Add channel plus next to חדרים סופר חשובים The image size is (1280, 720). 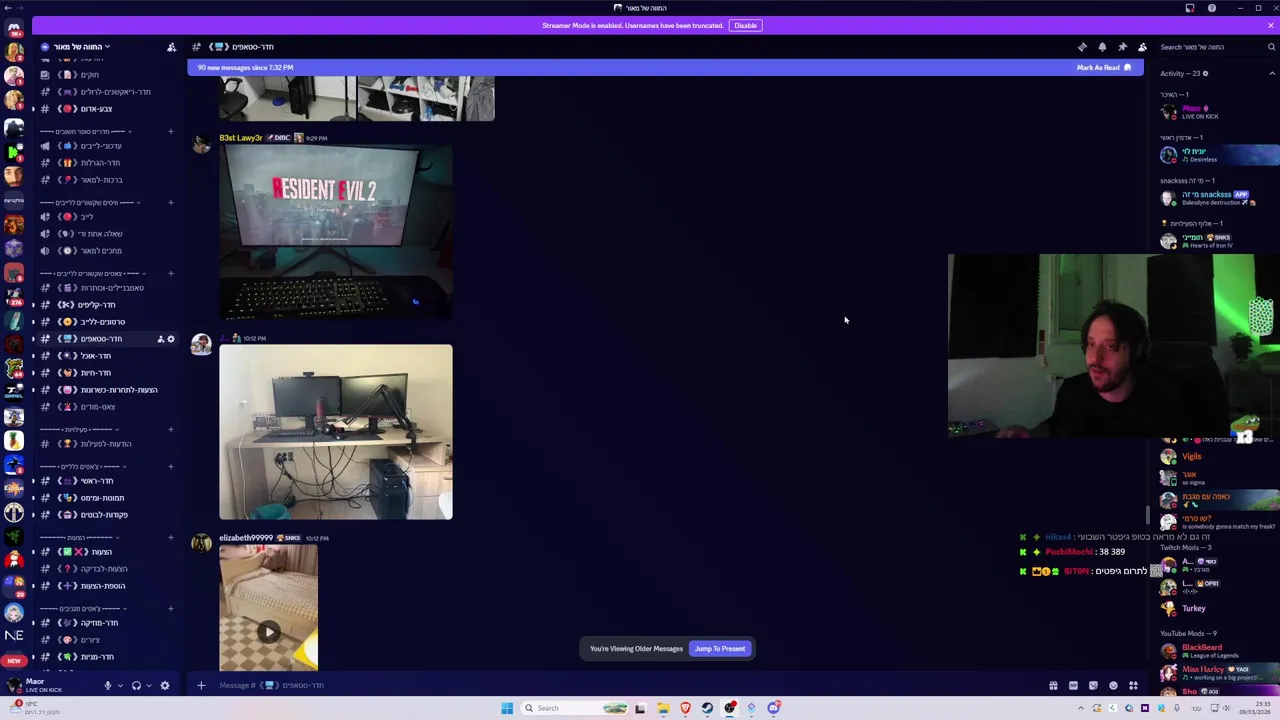170,132
